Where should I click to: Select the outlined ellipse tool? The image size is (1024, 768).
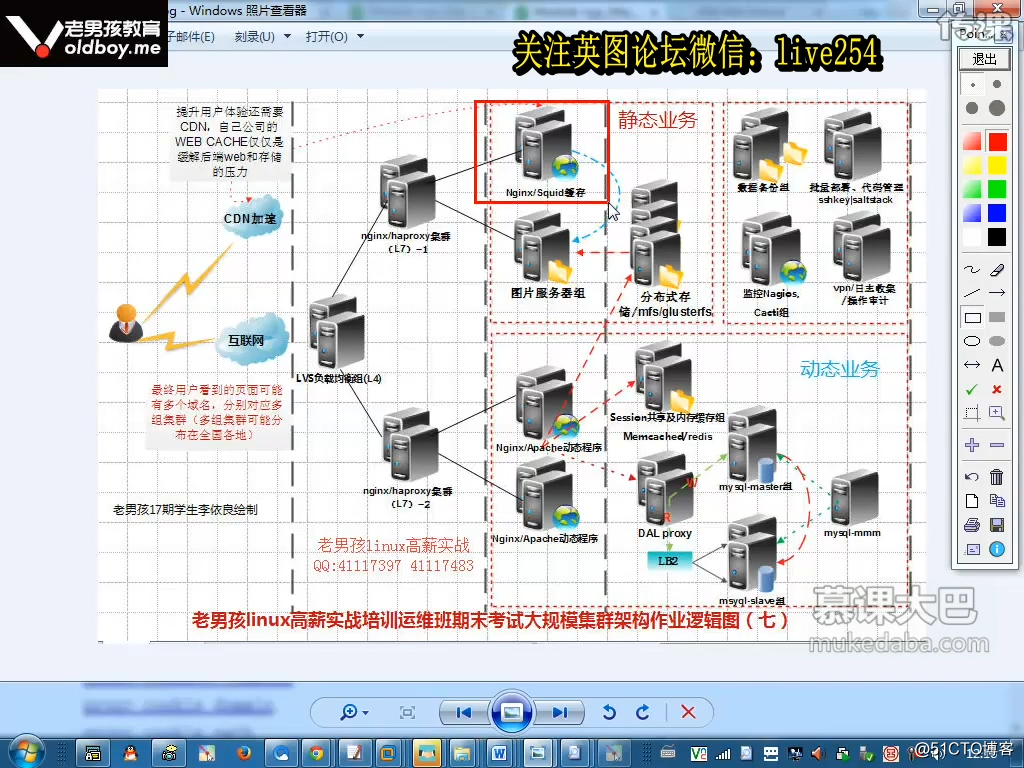[972, 341]
